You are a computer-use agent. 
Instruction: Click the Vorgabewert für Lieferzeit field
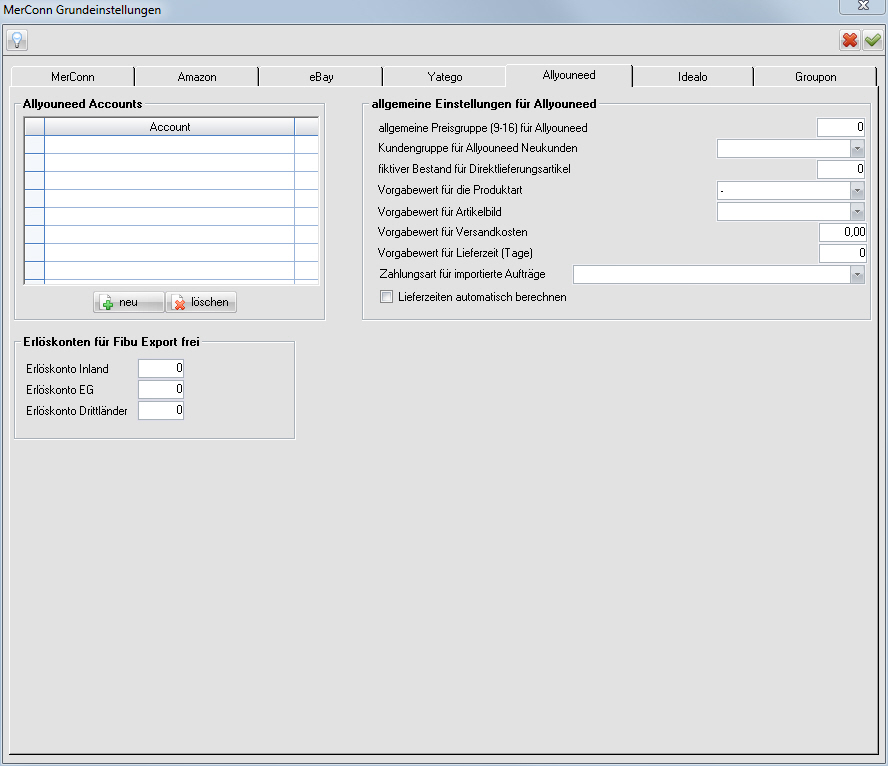pyautogui.click(x=842, y=253)
